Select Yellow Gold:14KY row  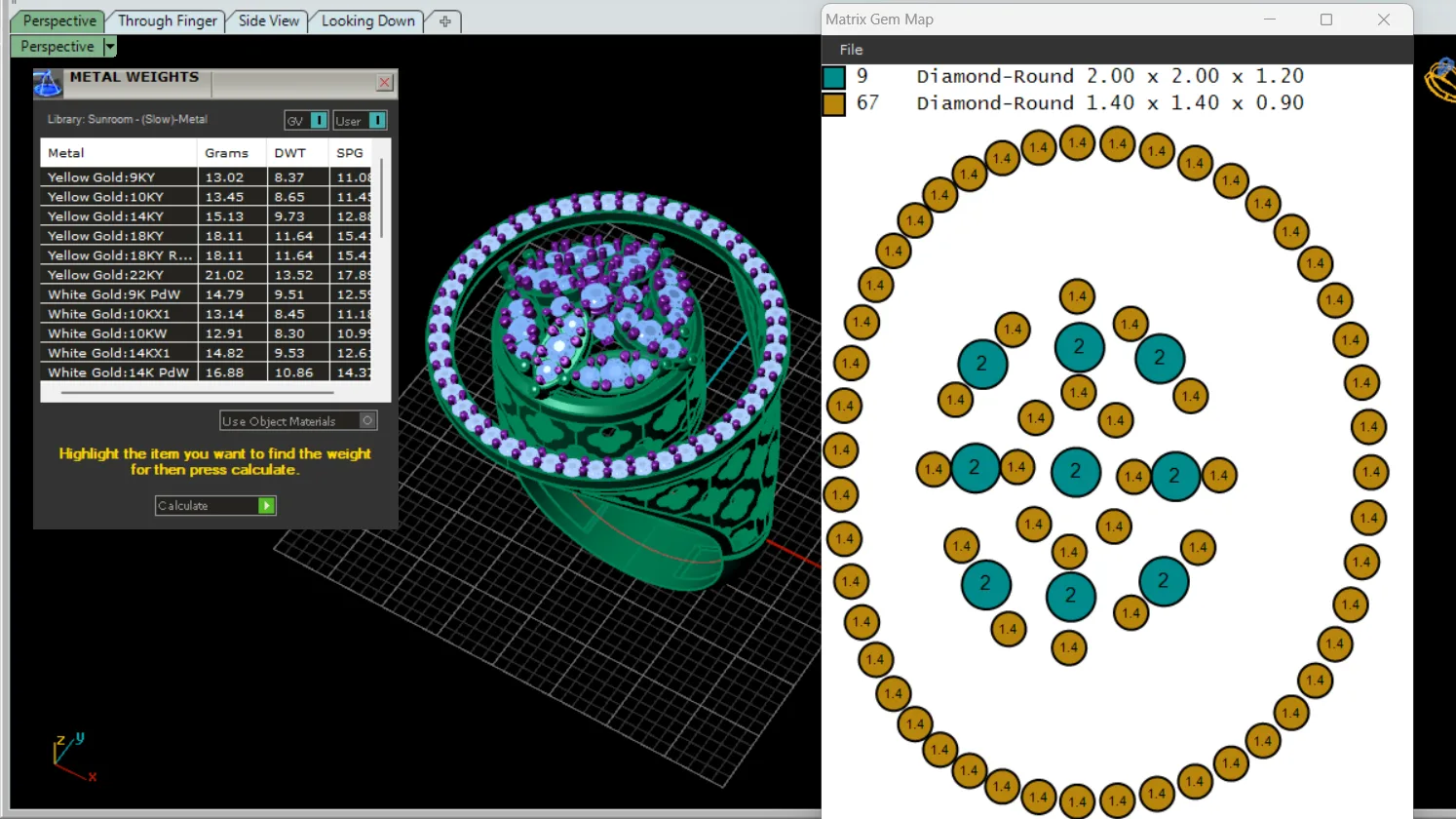[x=205, y=216]
